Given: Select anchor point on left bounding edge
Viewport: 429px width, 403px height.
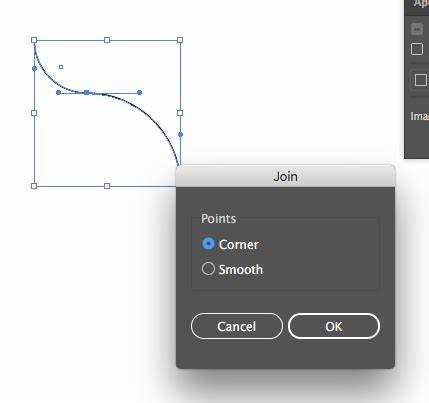Looking at the screenshot, I should pyautogui.click(x=34, y=68).
